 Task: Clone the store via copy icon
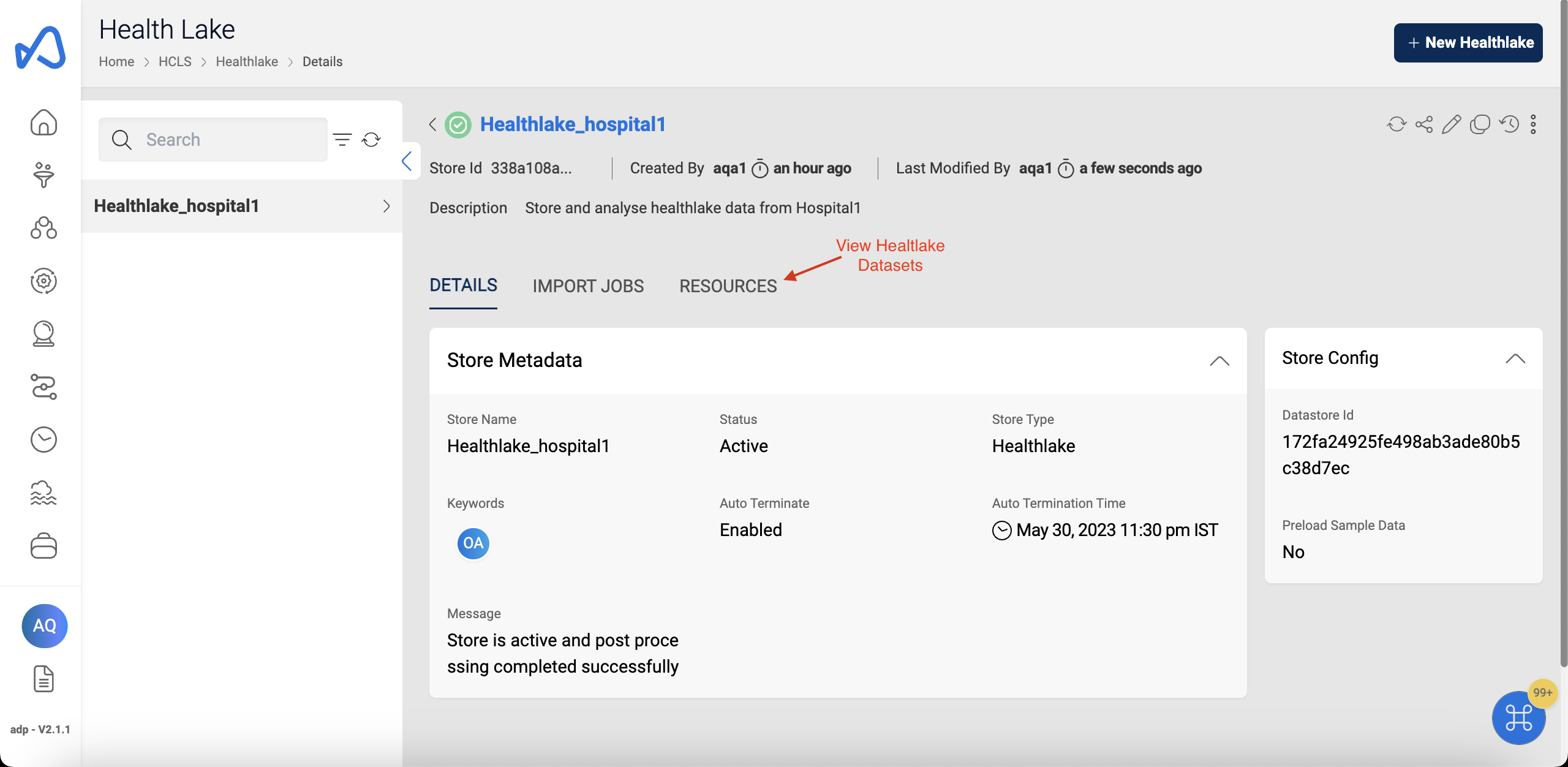(x=1480, y=124)
